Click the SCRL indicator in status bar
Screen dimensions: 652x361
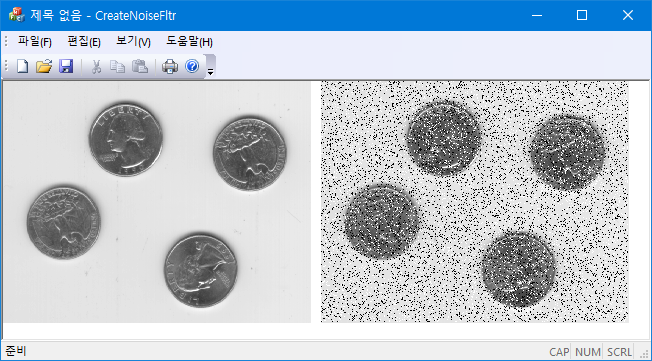(x=619, y=352)
